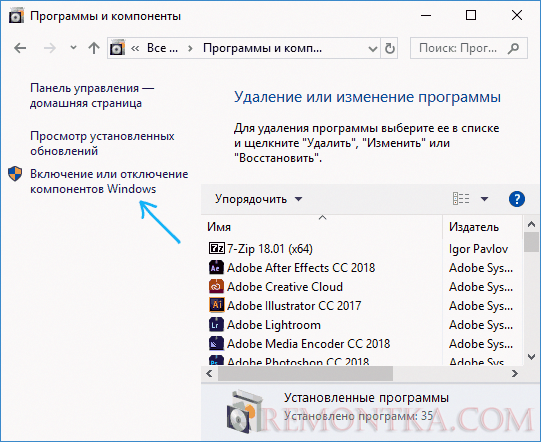This screenshot has height=442, width=541.
Task: Select Adobe Creative Cloud entry
Action: [x=285, y=287]
